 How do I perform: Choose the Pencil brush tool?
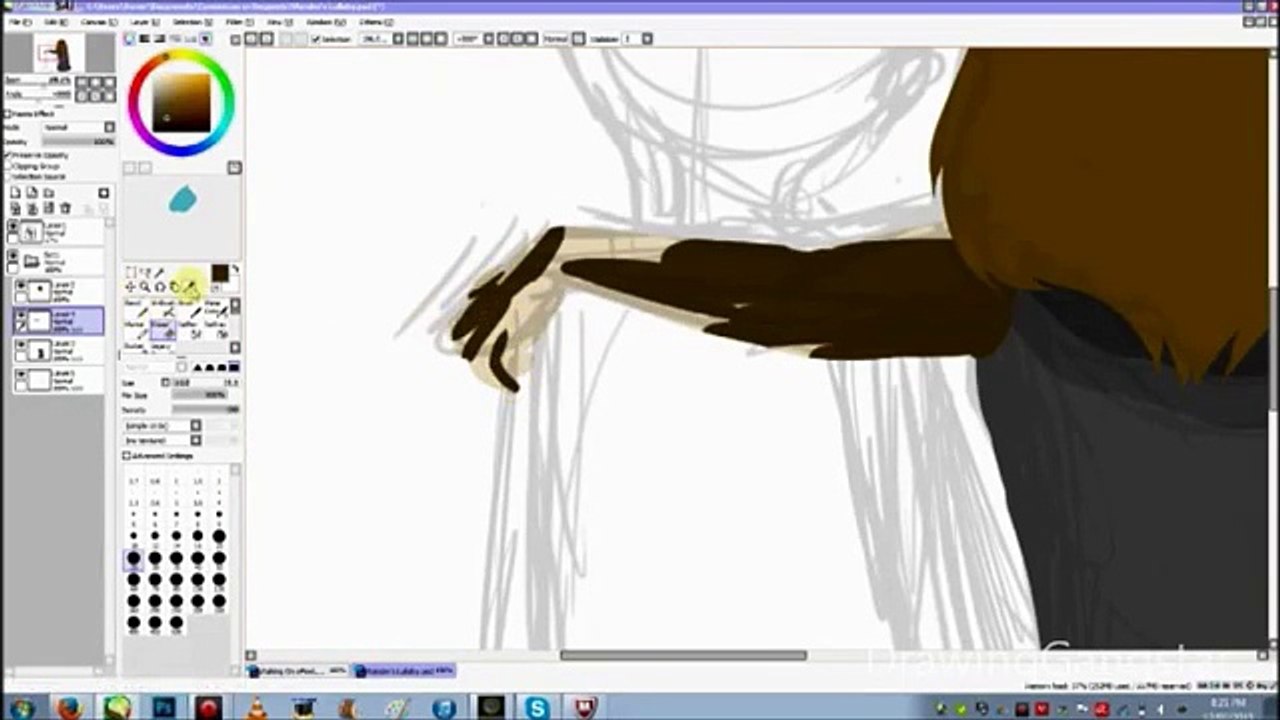pos(136,309)
